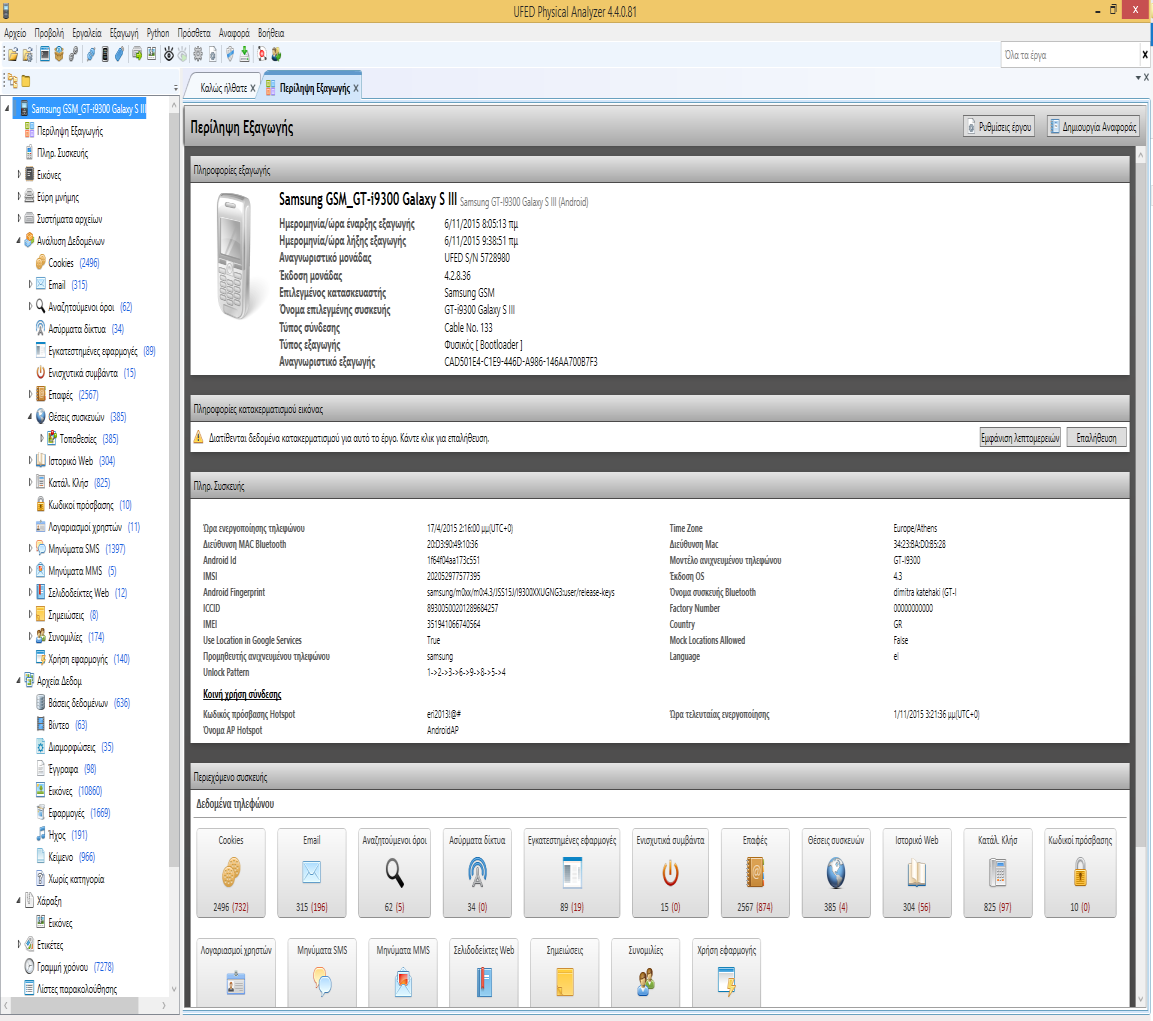Click the grey gear settings toolbar icon
The width and height of the screenshot is (1153, 1021).
tap(198, 54)
